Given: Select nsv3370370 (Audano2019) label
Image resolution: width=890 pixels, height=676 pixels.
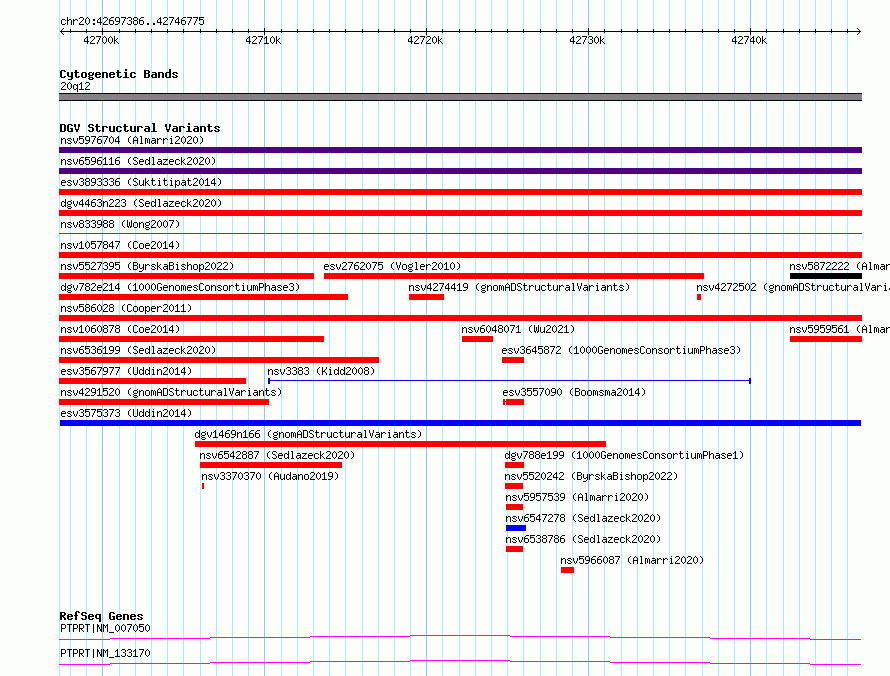Looking at the screenshot, I should (270, 476).
